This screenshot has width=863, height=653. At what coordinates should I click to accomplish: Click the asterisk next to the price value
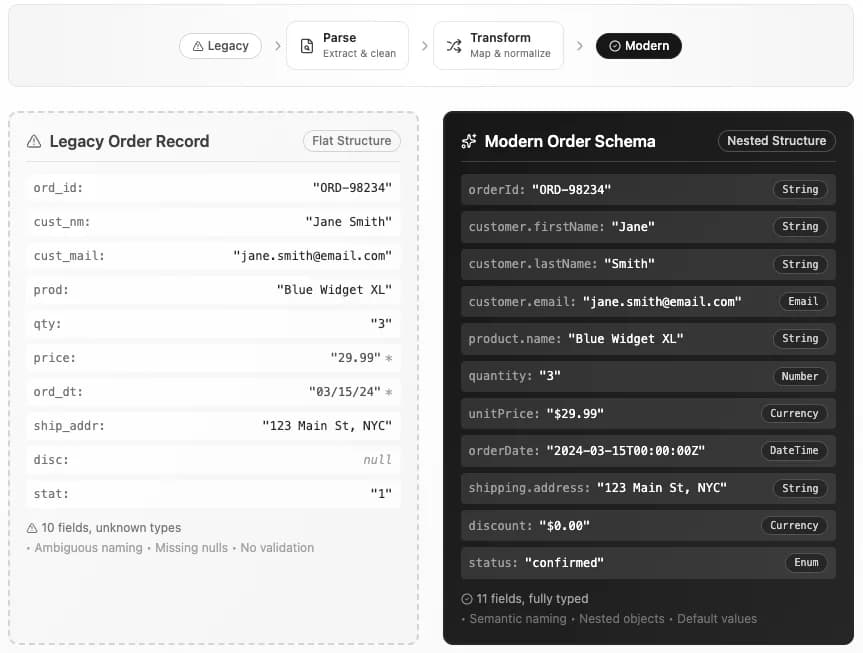pyautogui.click(x=389, y=358)
